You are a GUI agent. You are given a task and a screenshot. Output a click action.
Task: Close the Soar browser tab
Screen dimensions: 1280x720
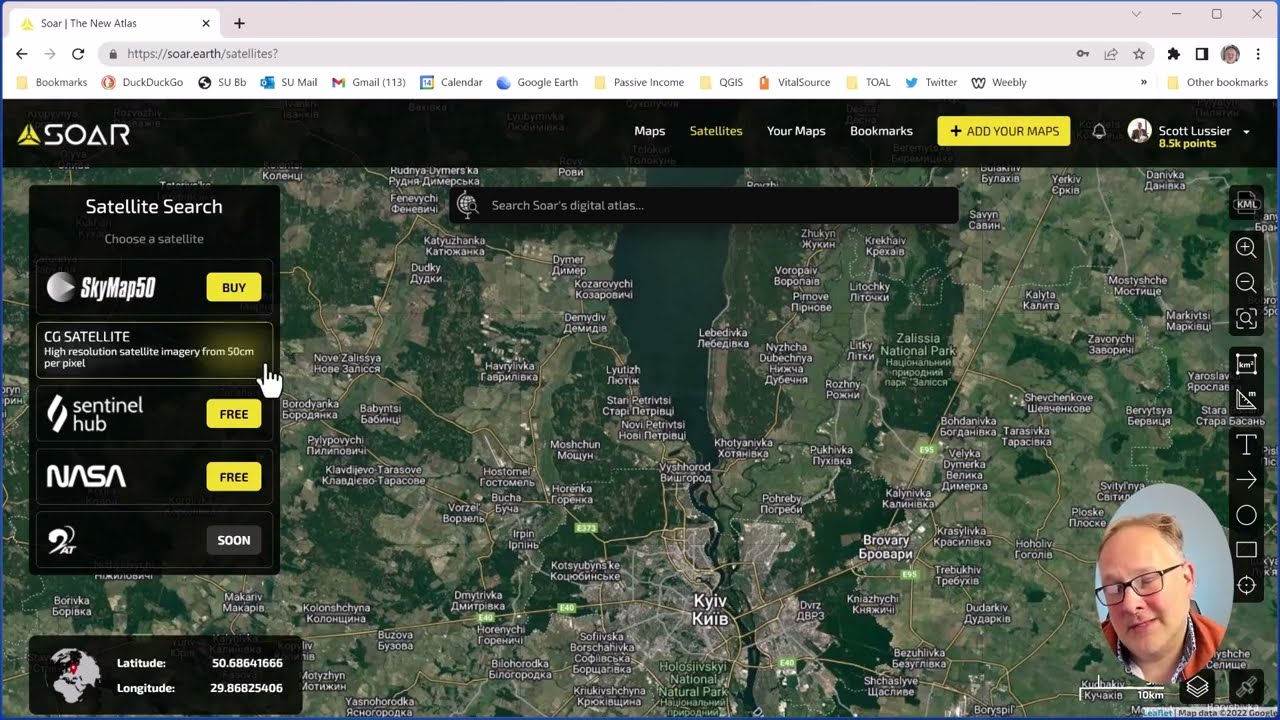point(206,23)
